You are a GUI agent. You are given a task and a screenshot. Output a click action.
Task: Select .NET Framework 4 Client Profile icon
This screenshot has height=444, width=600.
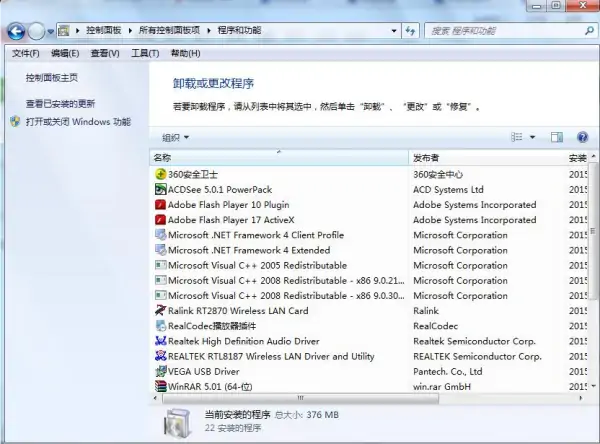coord(160,235)
